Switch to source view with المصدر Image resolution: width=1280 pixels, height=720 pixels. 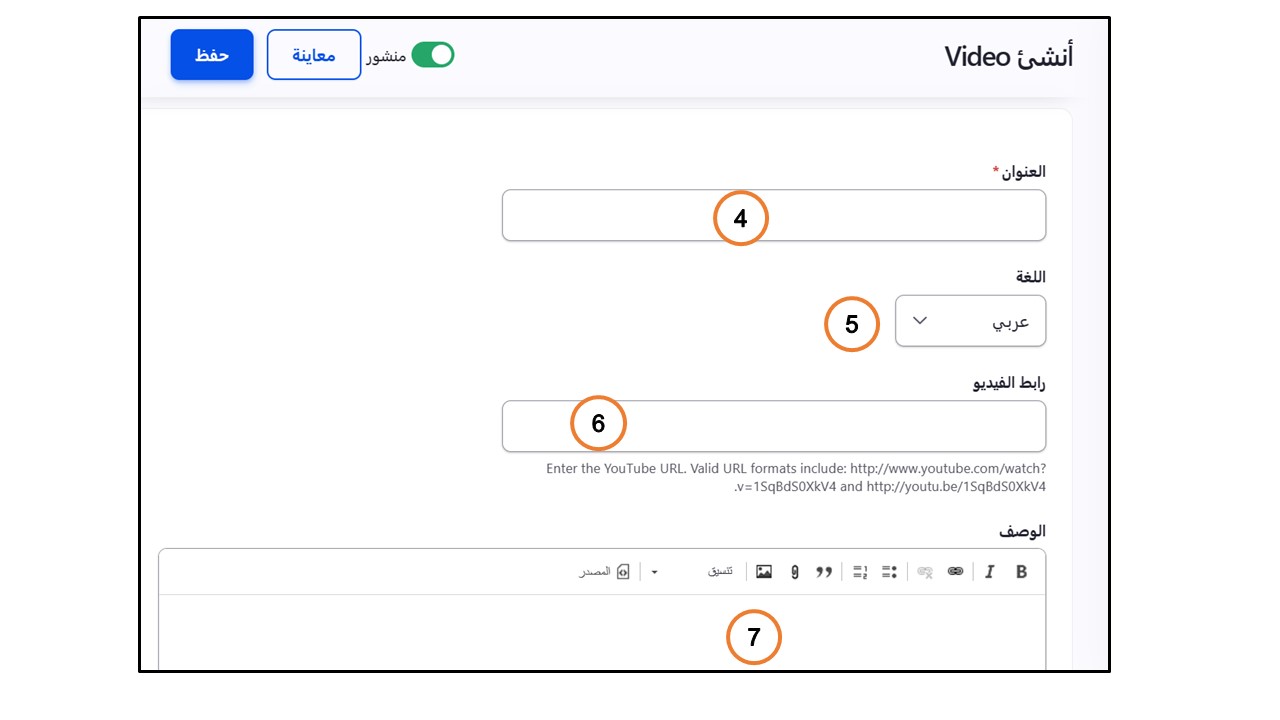pos(603,572)
